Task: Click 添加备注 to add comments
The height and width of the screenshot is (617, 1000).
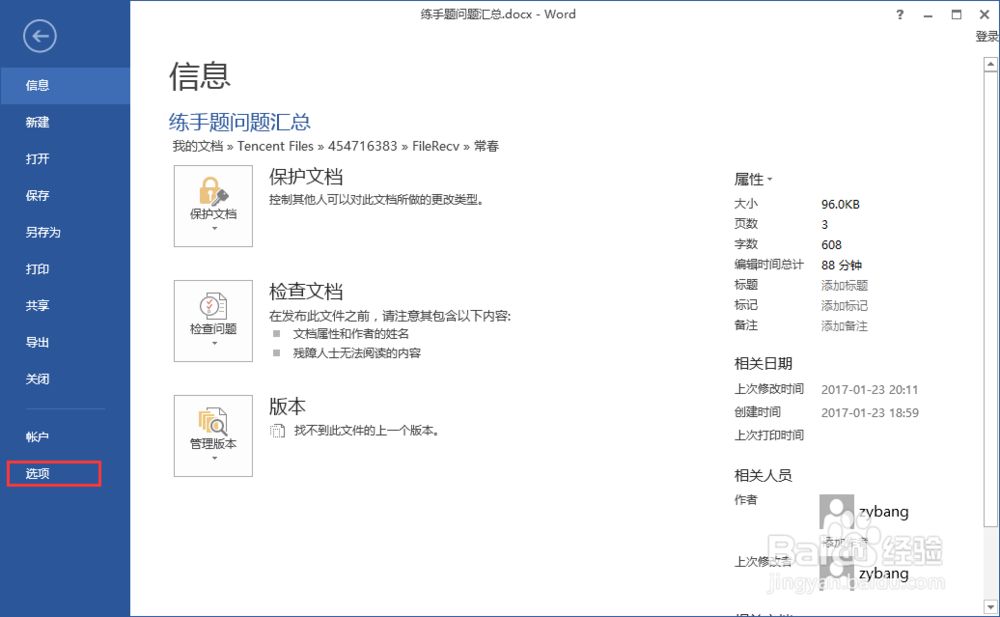Action: (x=845, y=326)
